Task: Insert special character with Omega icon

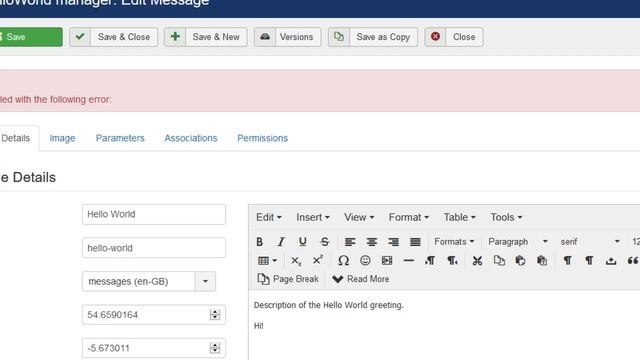Action: pyautogui.click(x=343, y=260)
